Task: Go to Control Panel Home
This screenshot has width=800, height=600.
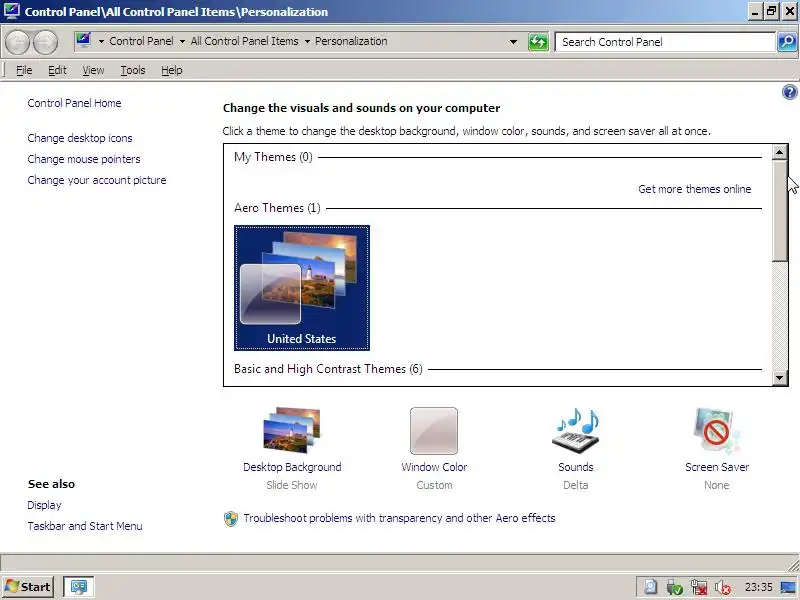Action: pos(74,103)
